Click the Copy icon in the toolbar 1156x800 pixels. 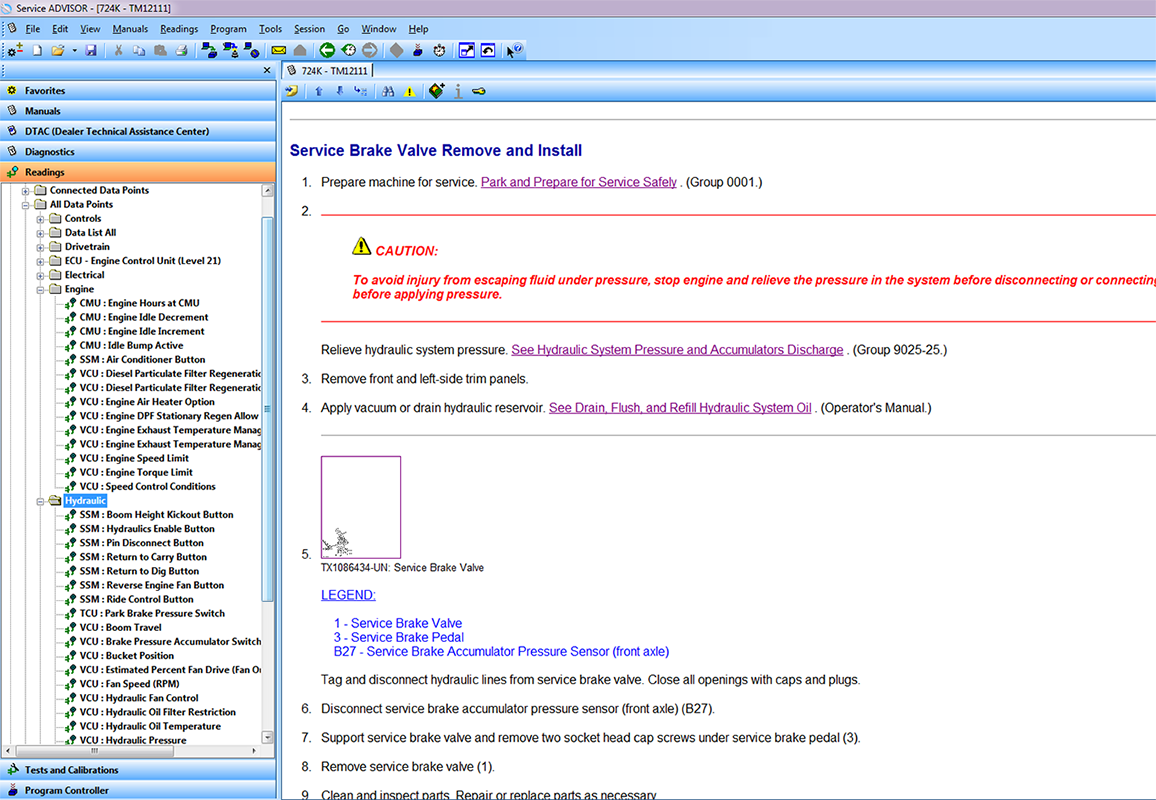pyautogui.click(x=139, y=50)
